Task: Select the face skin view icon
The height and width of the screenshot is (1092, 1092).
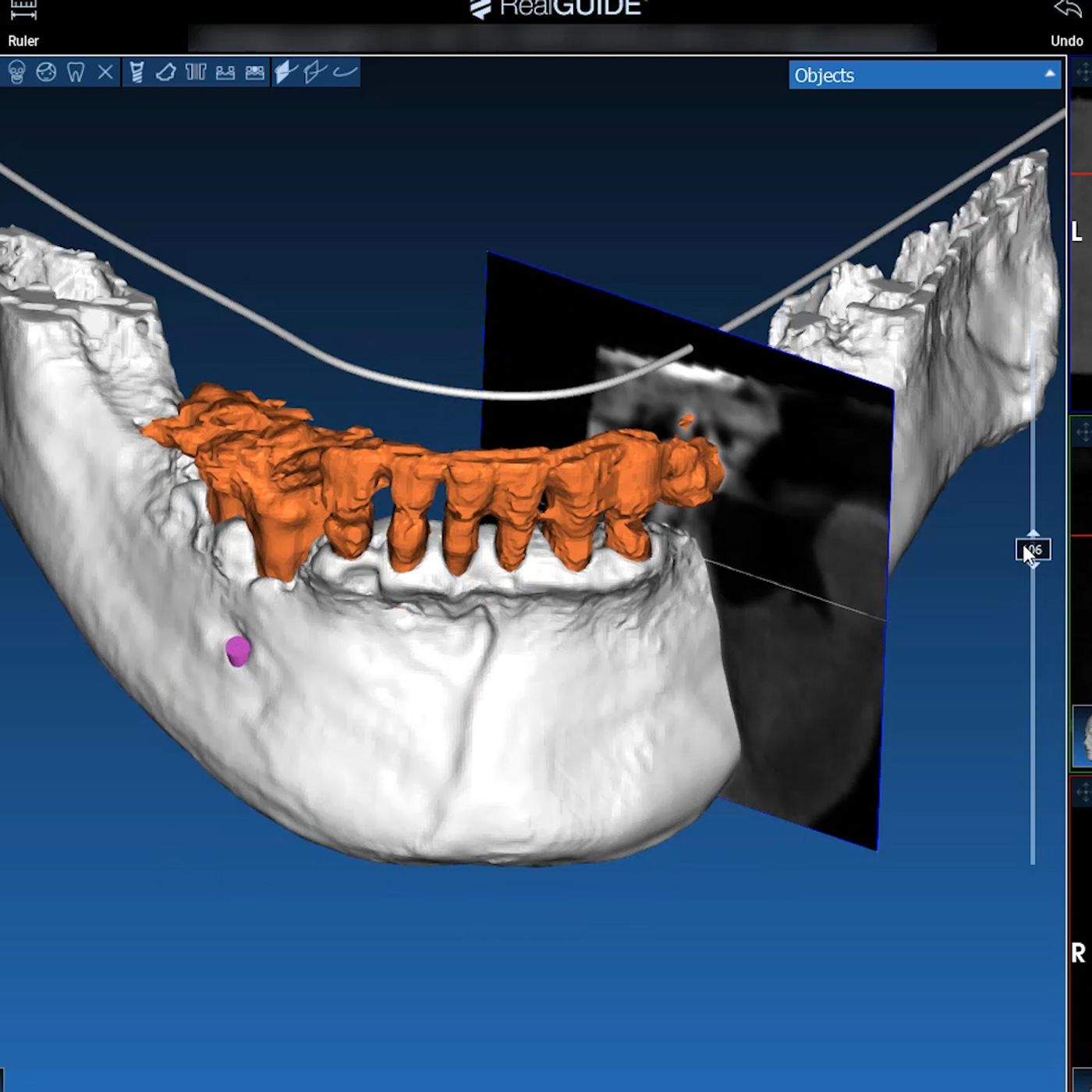Action: click(46, 73)
